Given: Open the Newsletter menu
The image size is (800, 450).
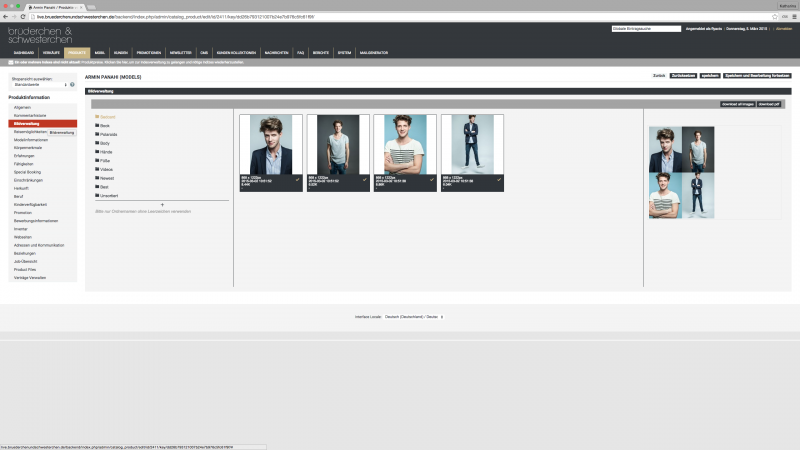Looking at the screenshot, I should click(181, 53).
